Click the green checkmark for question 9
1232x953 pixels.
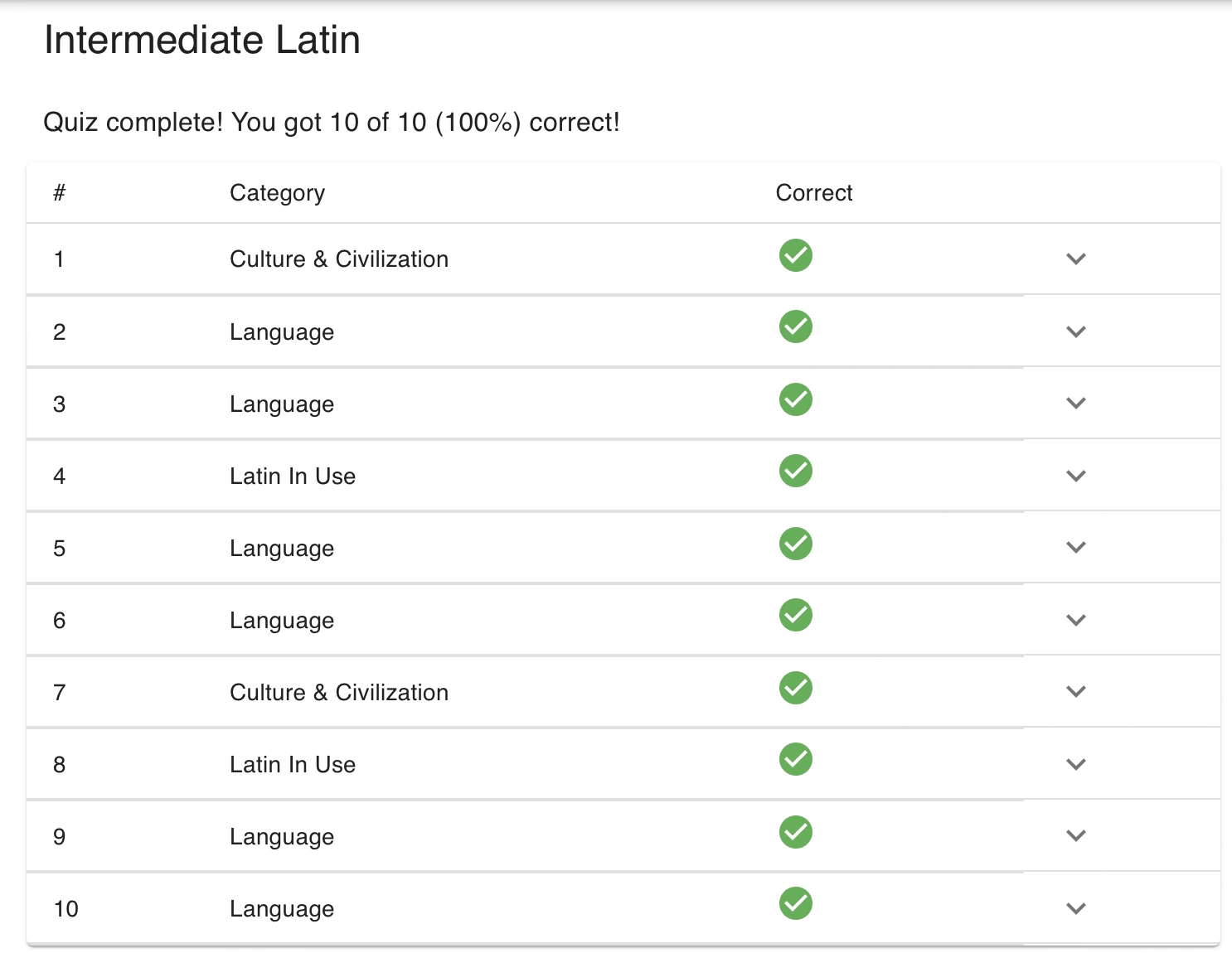795,832
